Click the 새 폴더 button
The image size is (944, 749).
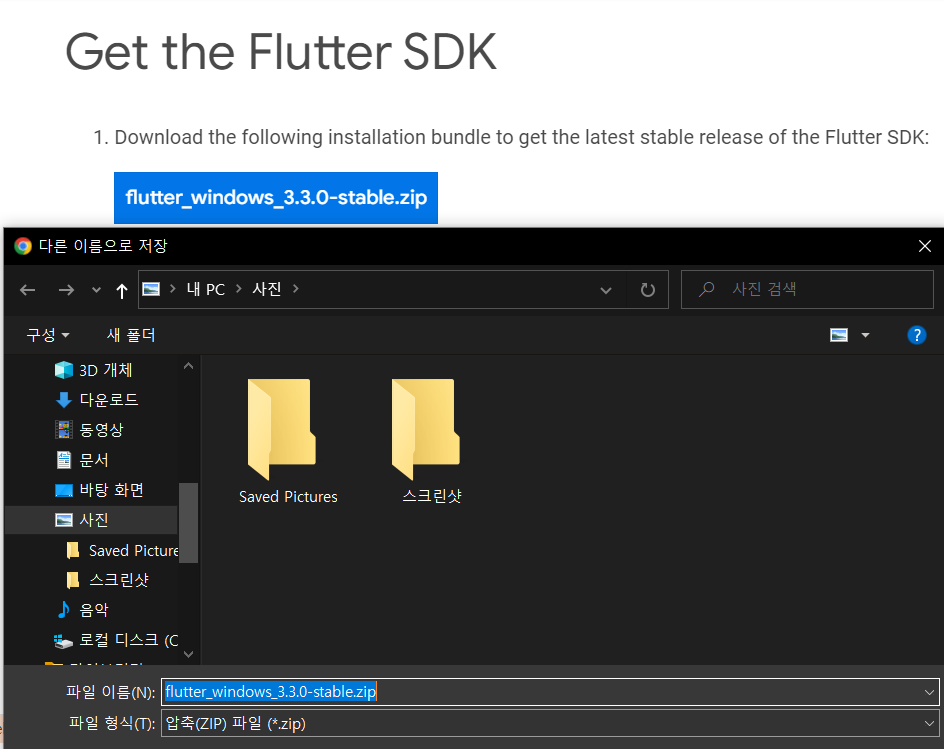pyautogui.click(x=131, y=335)
